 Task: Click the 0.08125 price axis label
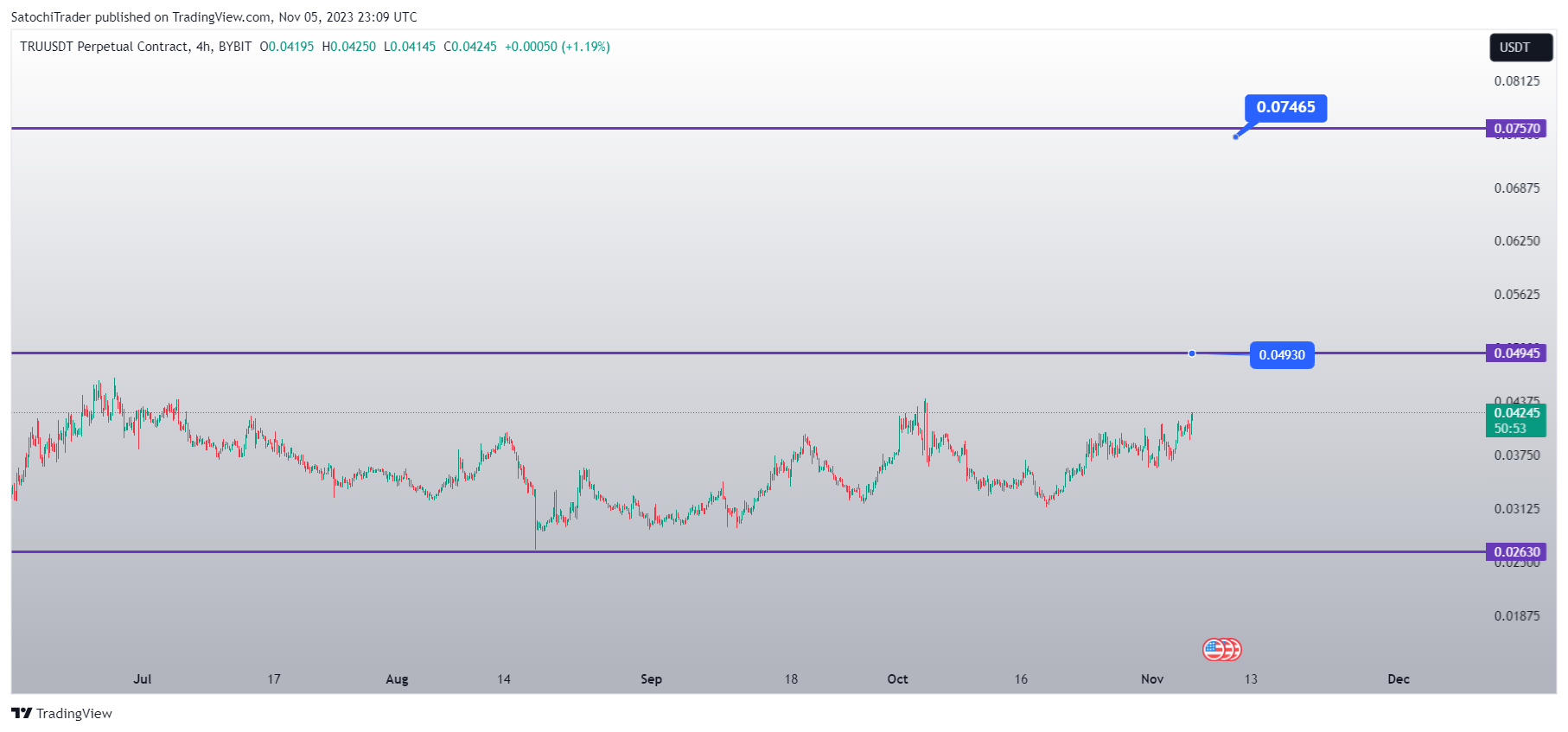tap(1517, 81)
